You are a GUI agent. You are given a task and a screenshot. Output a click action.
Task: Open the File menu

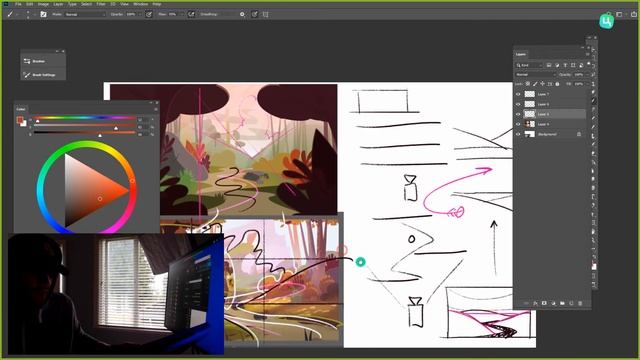18,4
